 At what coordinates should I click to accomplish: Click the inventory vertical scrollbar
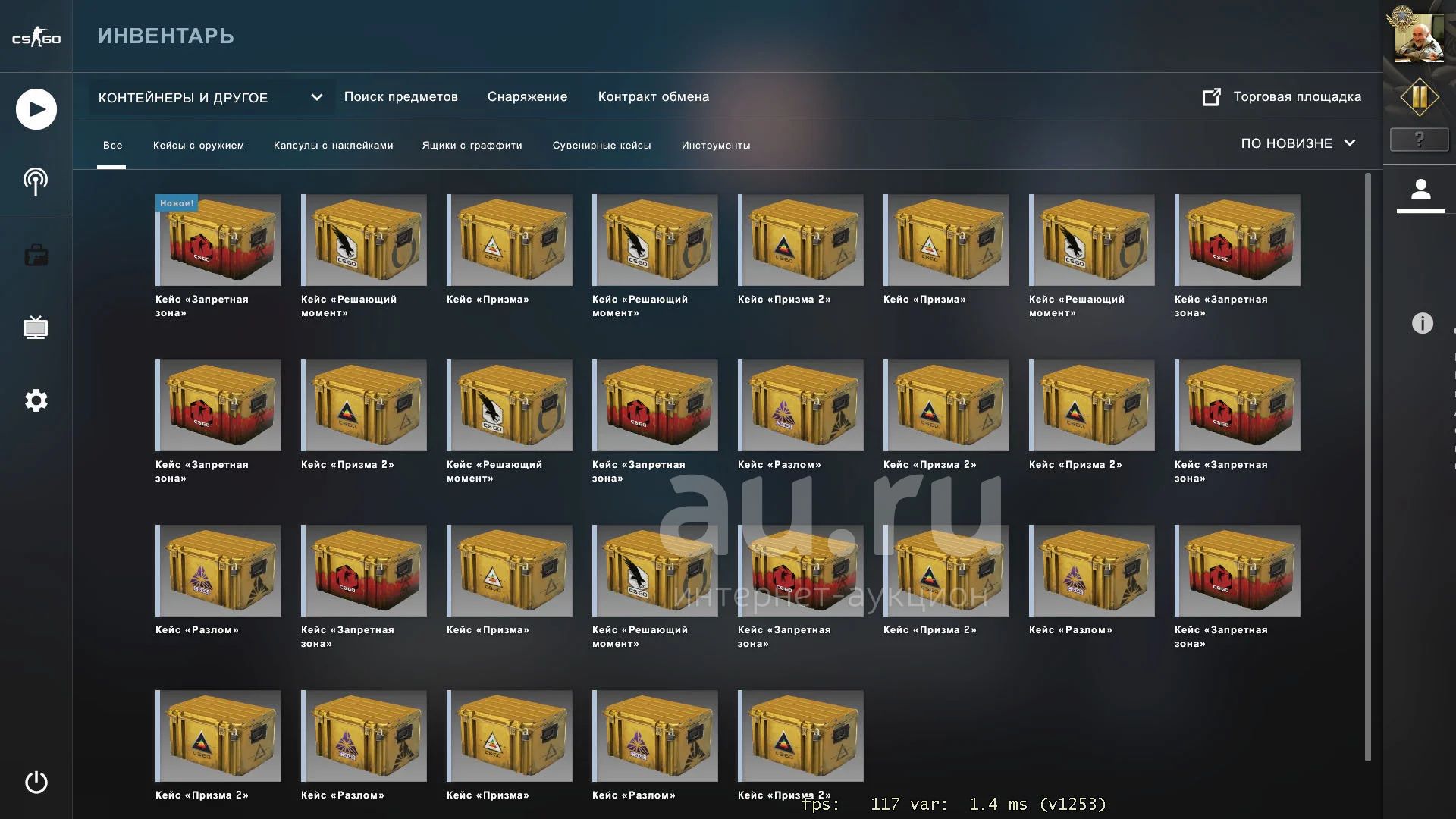(1367, 466)
